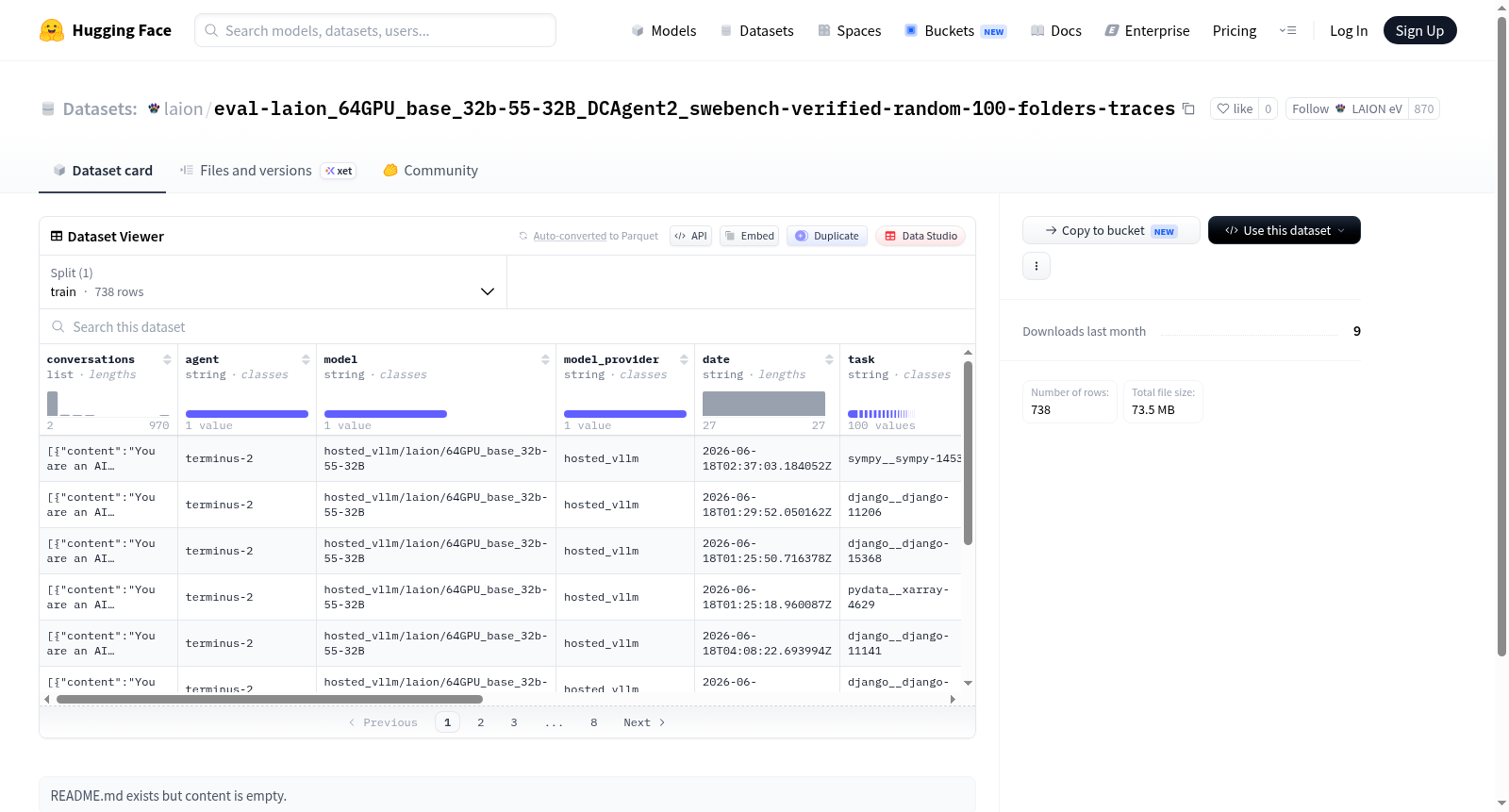Open Docs in the navigation

(1055, 31)
